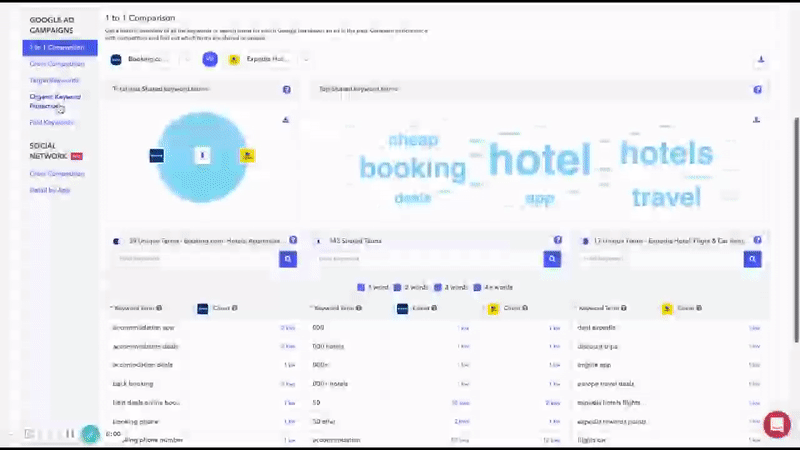Sort by Count in the Expedia unique table
The width and height of the screenshot is (800, 450).
coord(686,308)
